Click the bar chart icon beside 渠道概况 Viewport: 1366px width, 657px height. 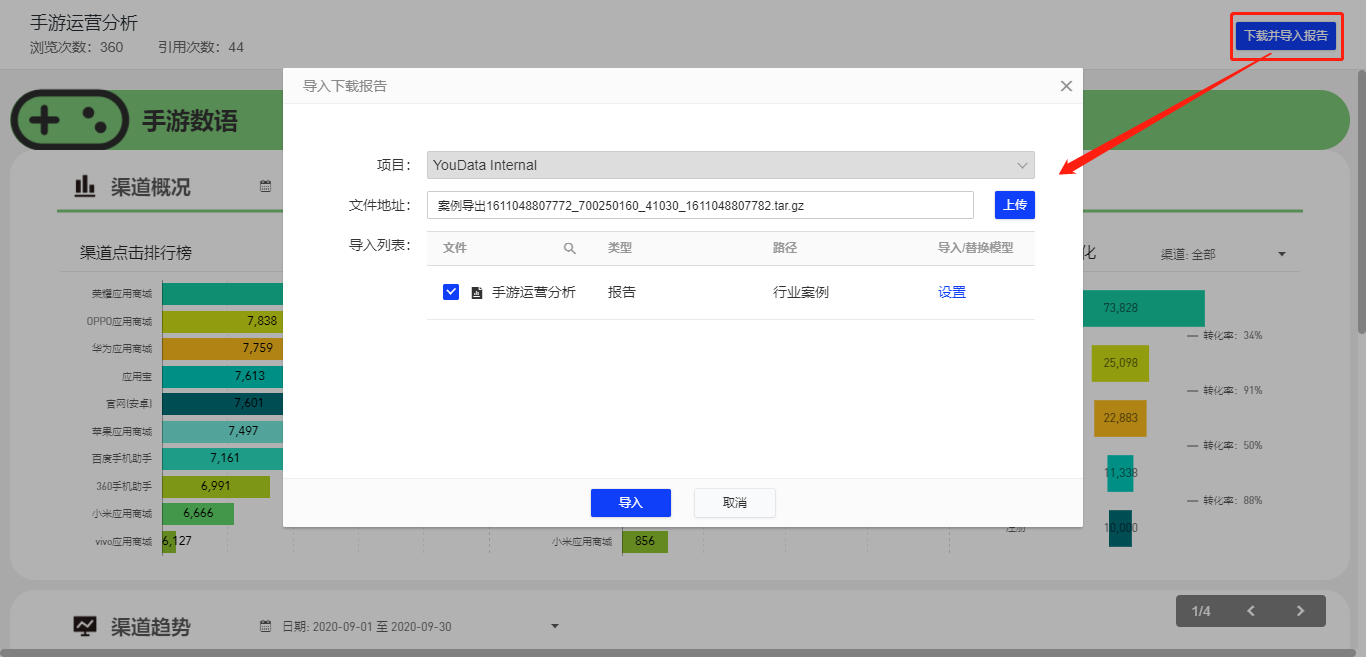tap(85, 186)
